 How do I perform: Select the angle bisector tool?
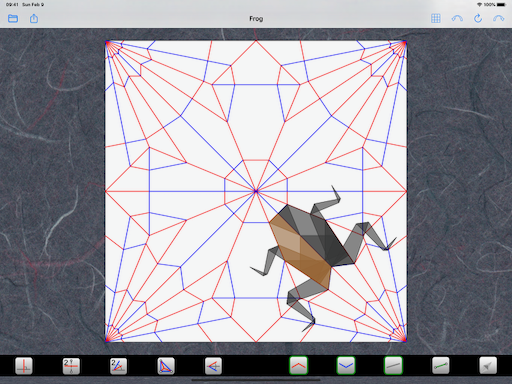click(x=118, y=366)
